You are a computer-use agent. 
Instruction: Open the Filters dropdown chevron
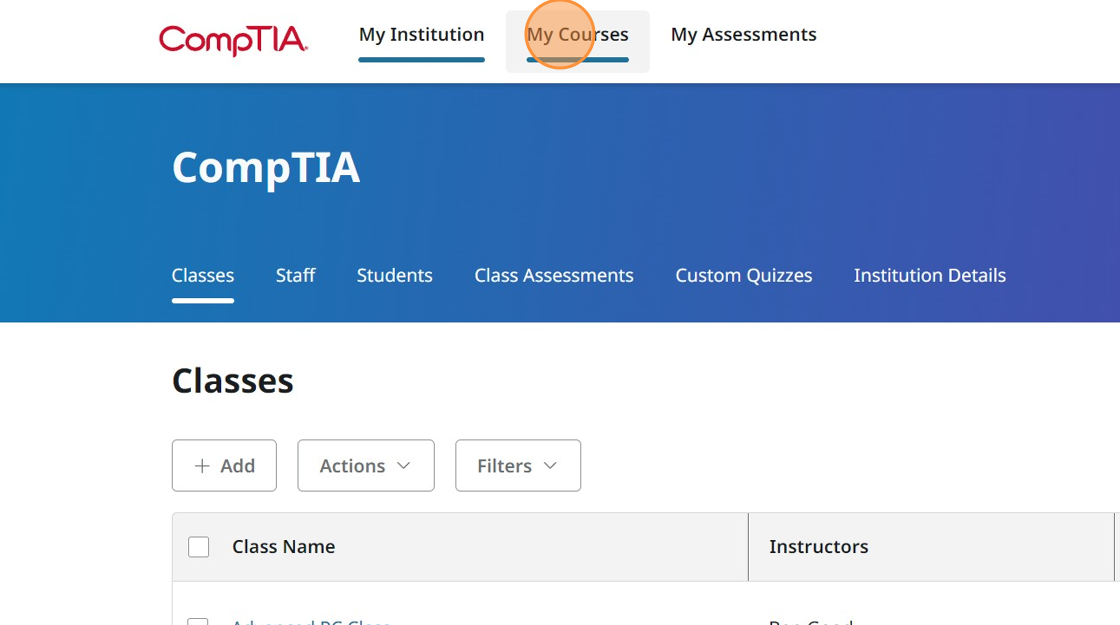click(x=551, y=465)
